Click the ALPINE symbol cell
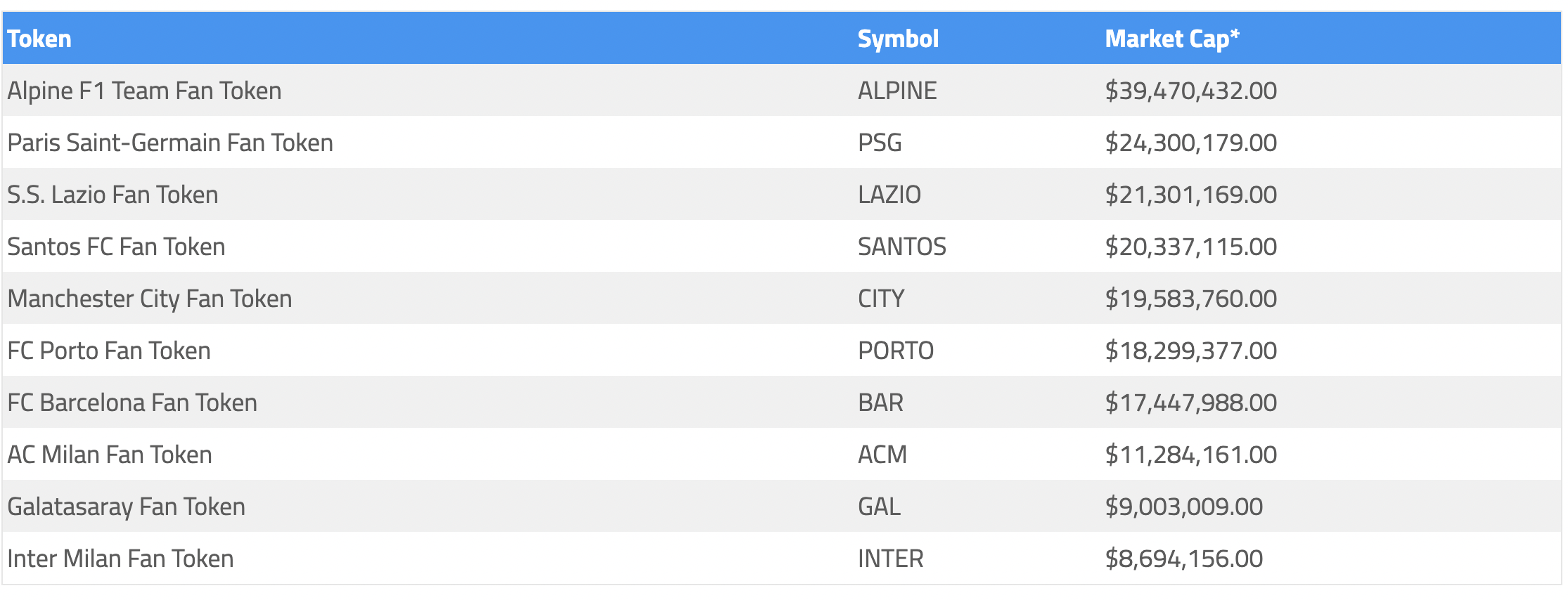The image size is (1568, 600). (897, 91)
